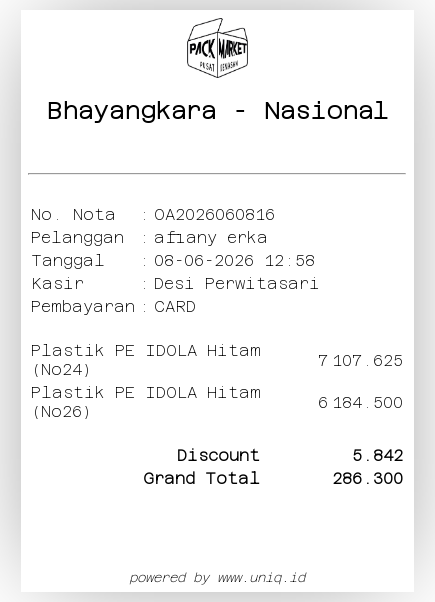Select the 184.500 item price
Image resolution: width=435 pixels, height=602 pixels.
click(368, 402)
